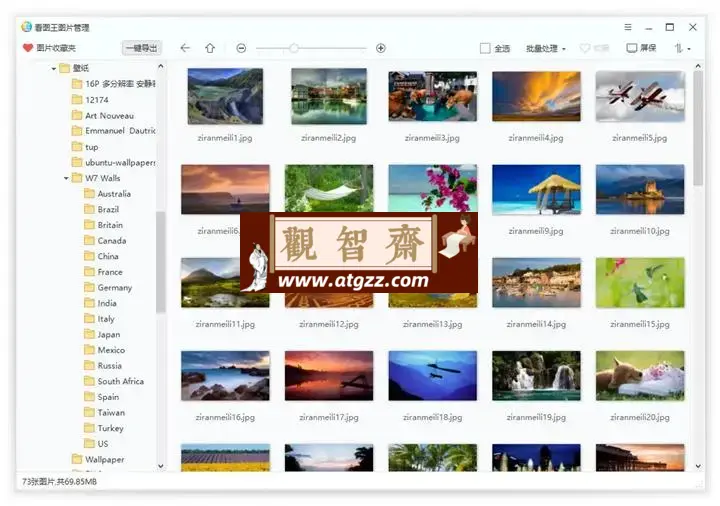Select the Spain folder
720x506 pixels.
(x=102, y=397)
